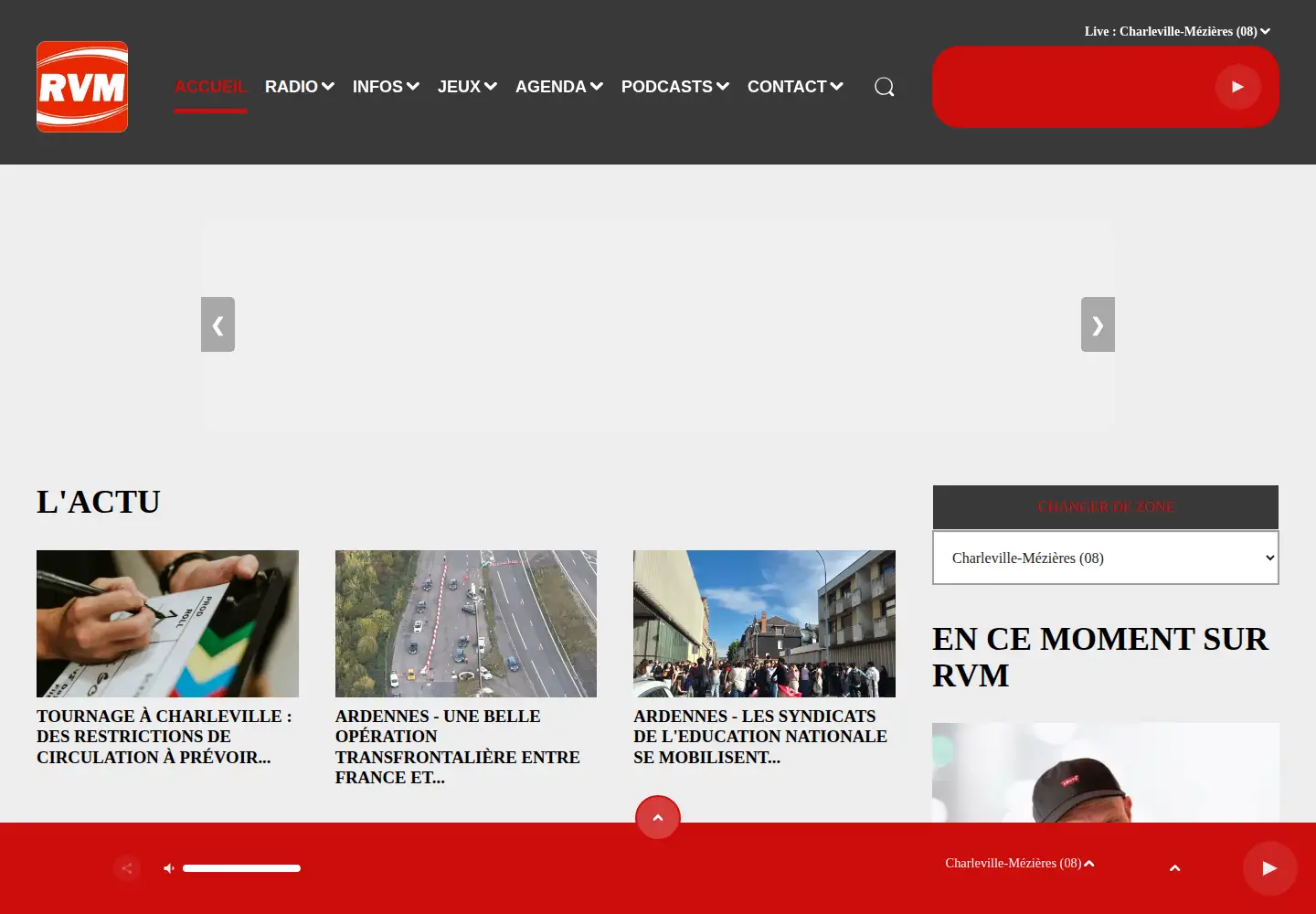
Task: Start playback in bottom player bar
Action: [x=1269, y=868]
